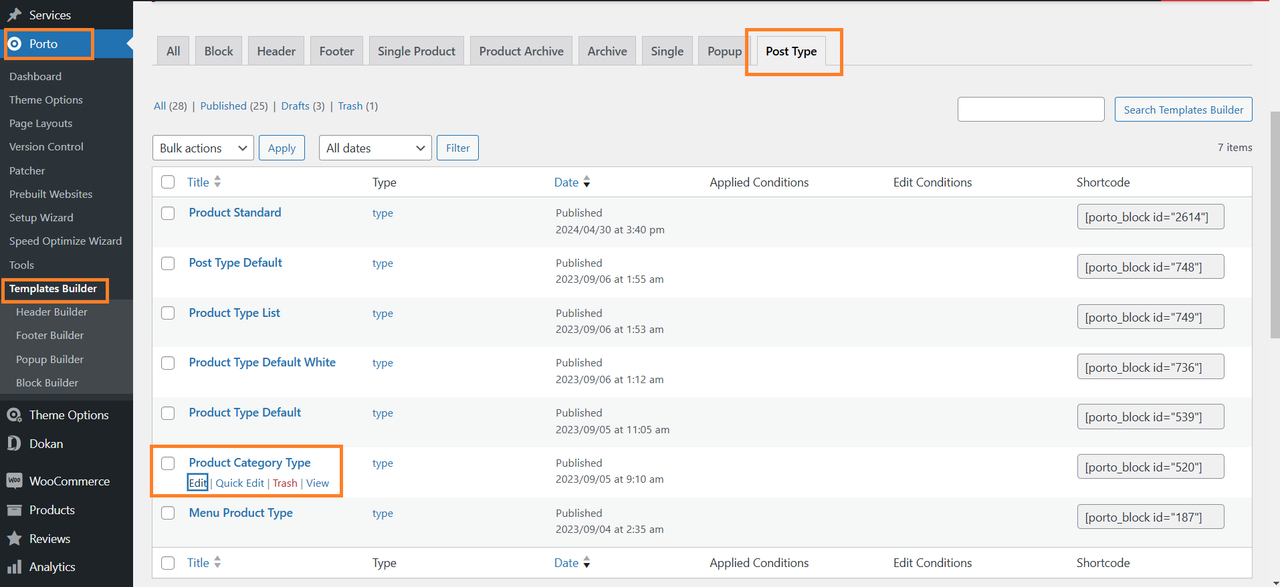Select shortcode field with id 520
The height and width of the screenshot is (587, 1280).
1150,467
